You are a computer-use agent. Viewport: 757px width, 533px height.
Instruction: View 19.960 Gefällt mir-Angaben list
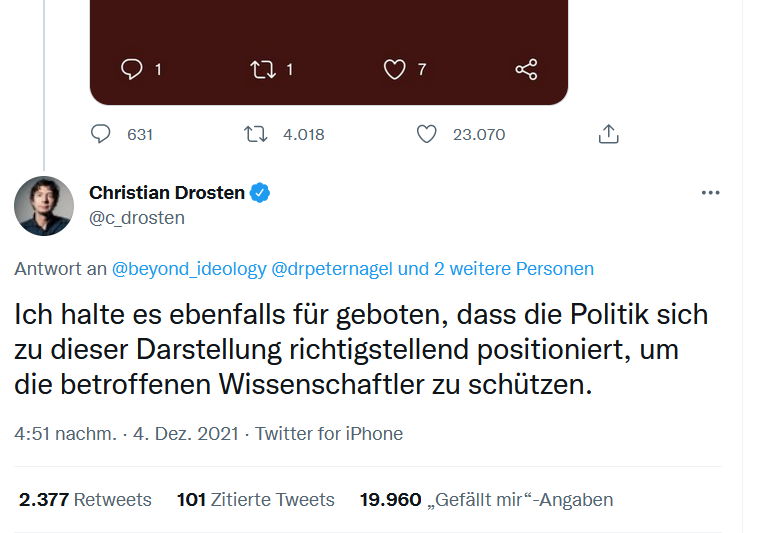coord(486,500)
